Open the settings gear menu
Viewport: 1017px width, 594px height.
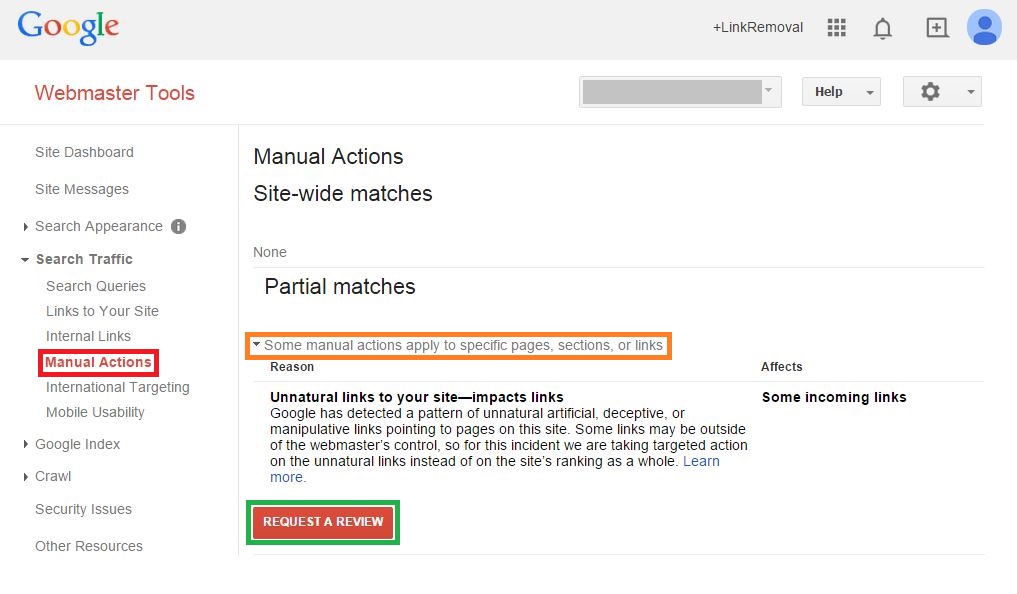pyautogui.click(x=941, y=92)
